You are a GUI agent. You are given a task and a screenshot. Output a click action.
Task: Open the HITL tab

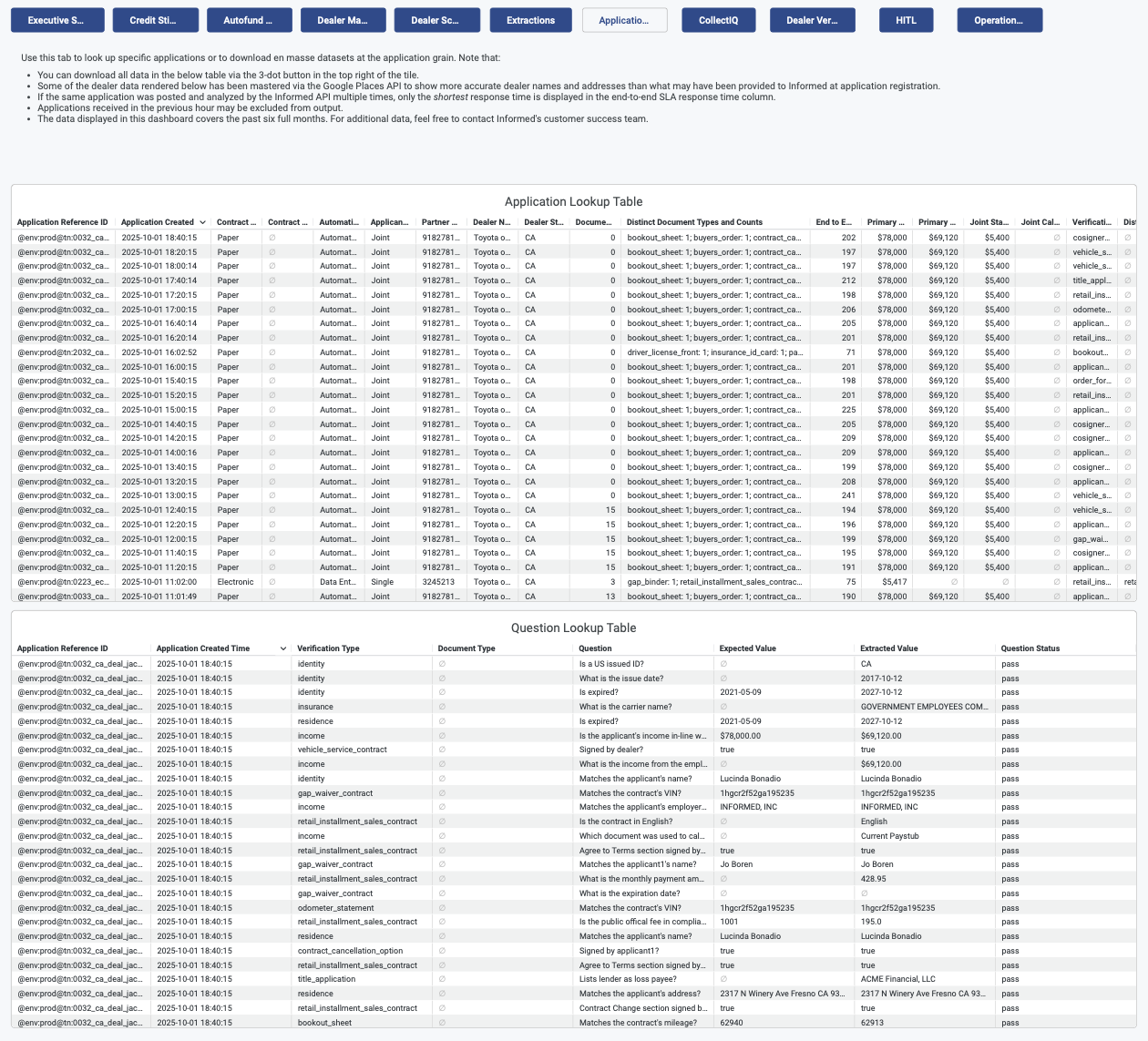pos(906,19)
